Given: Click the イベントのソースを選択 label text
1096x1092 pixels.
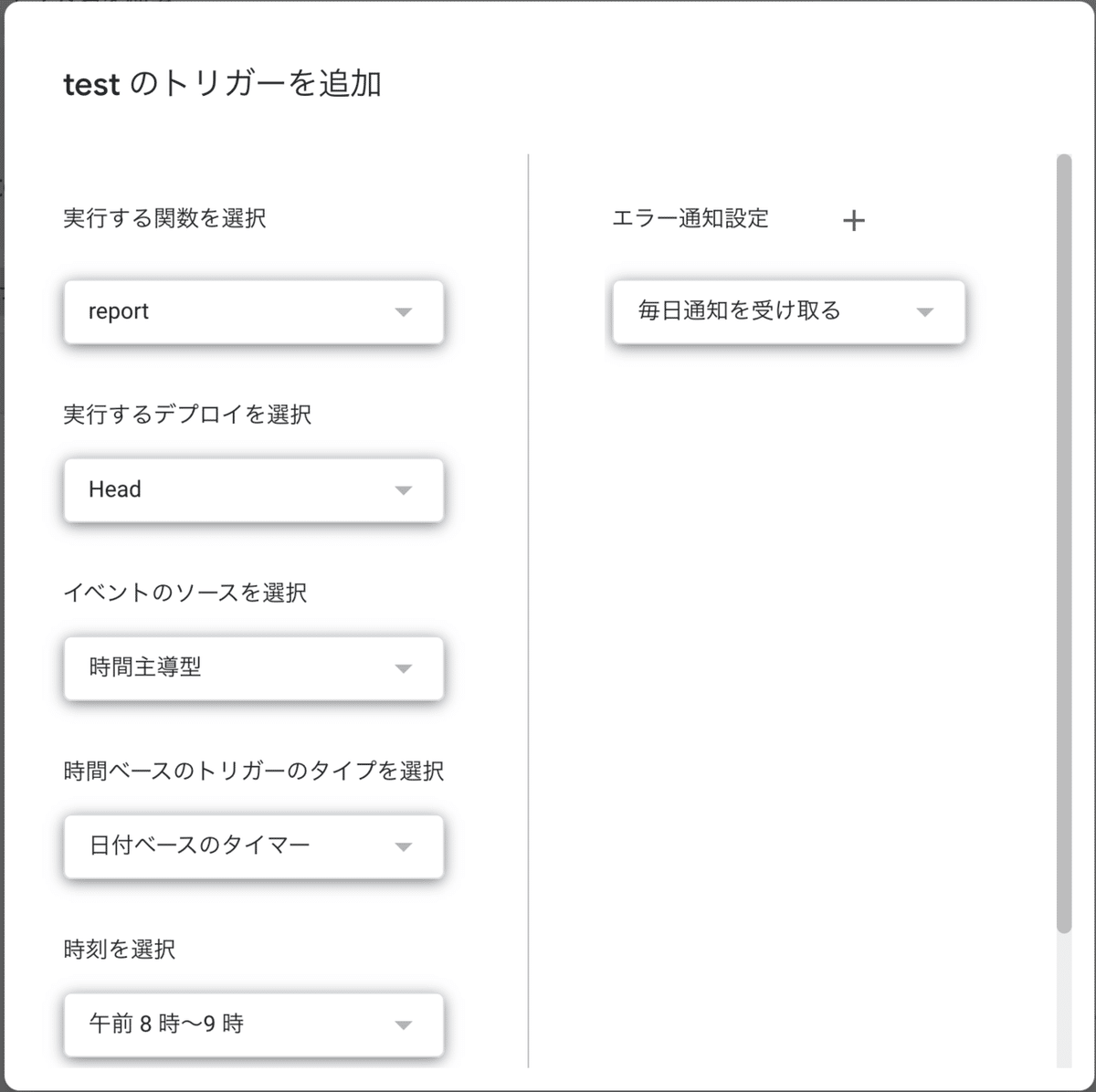Looking at the screenshot, I should [184, 593].
